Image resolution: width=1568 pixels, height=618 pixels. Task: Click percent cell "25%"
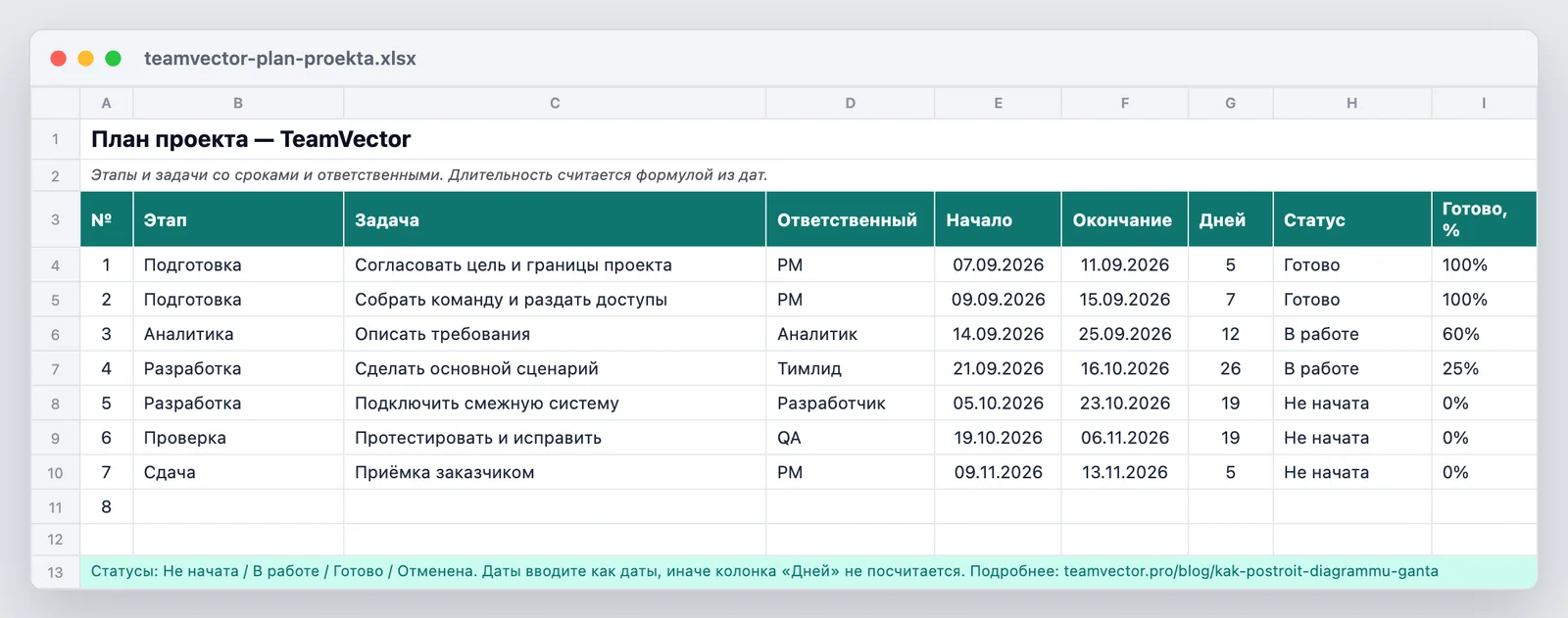pos(1484,368)
